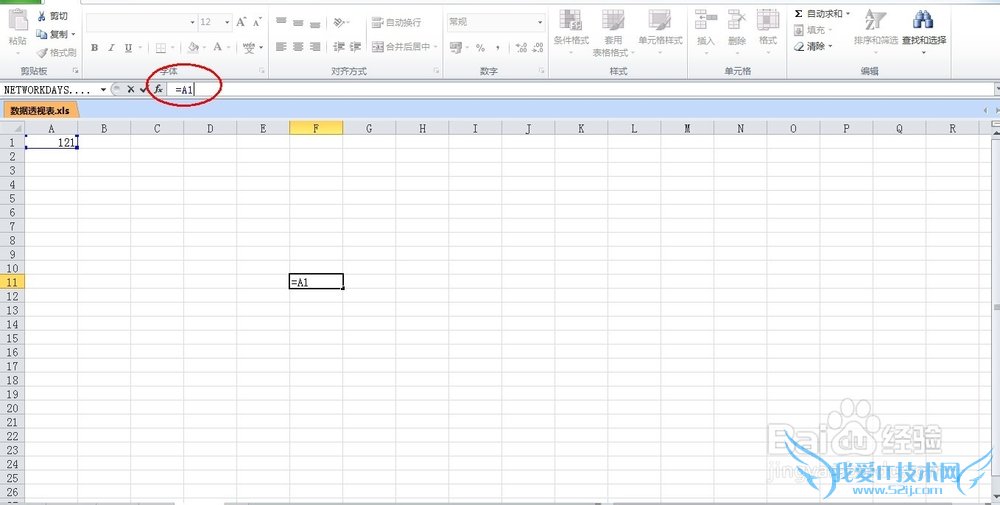This screenshot has width=1000, height=505.
Task: Click the phonetic guide (文) icon
Action: point(249,48)
